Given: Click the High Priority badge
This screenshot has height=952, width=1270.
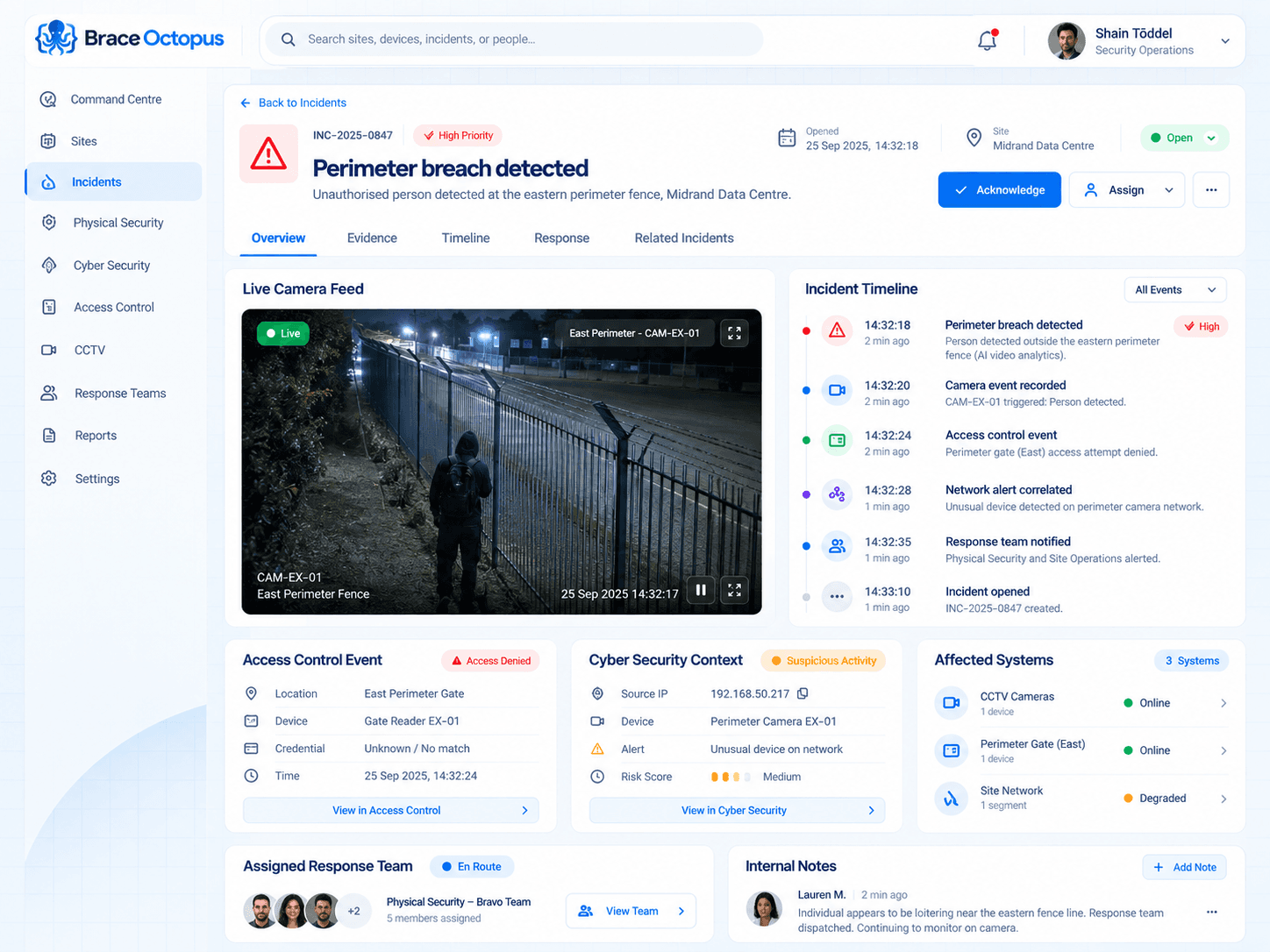Looking at the screenshot, I should pyautogui.click(x=458, y=136).
